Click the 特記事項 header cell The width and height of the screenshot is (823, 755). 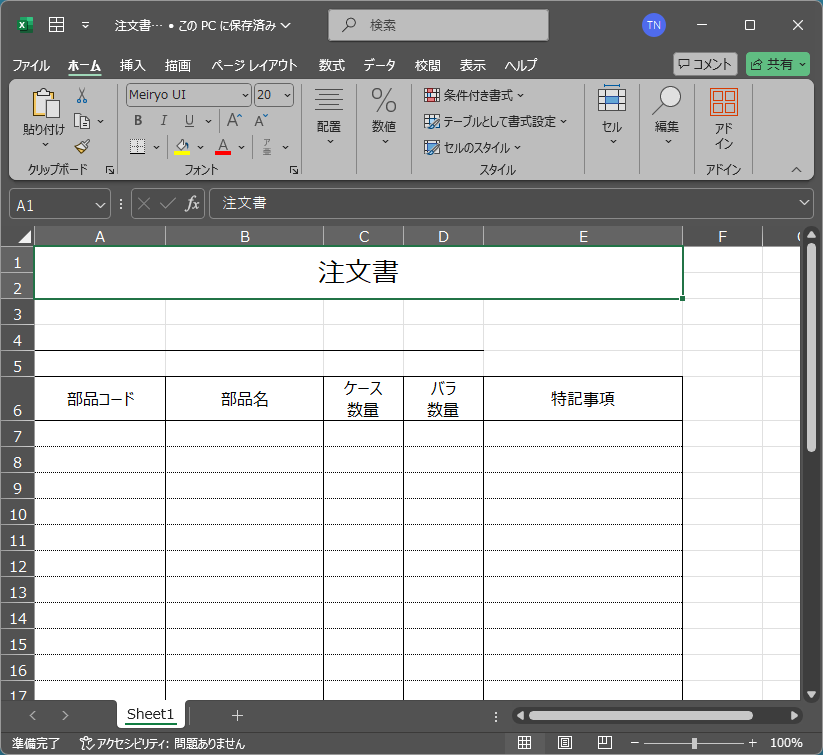pyautogui.click(x=583, y=399)
